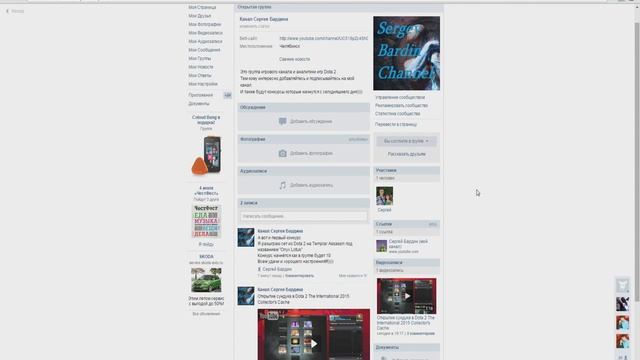Screen dimensions: 640x360
Task: Click 'Я пойду' under Честфест ad
Action: click(x=206, y=244)
